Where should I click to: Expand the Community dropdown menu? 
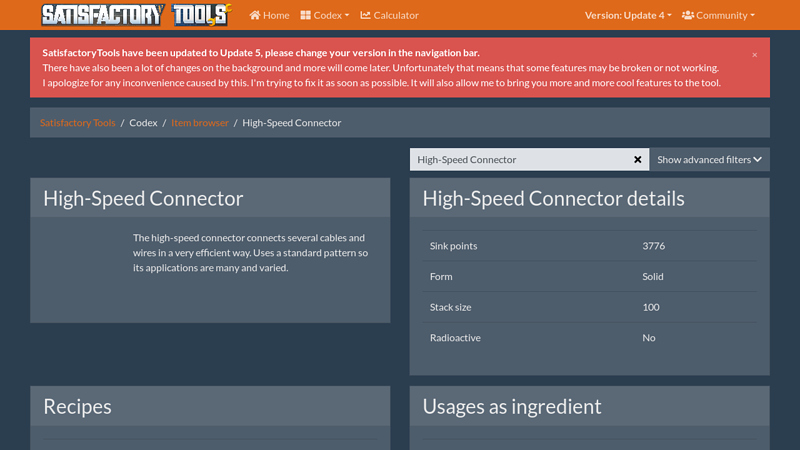(718, 16)
